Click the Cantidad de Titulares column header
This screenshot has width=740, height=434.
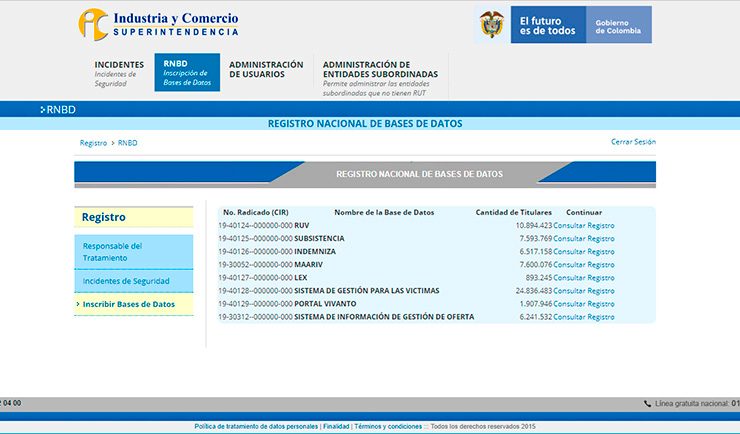point(513,212)
